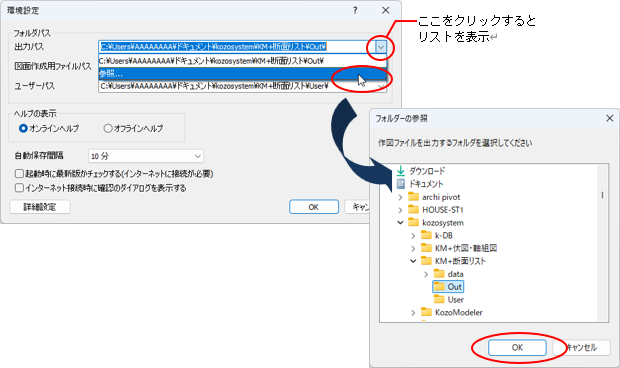Close the 環境設定 dialog
The image size is (620, 368).
386,10
